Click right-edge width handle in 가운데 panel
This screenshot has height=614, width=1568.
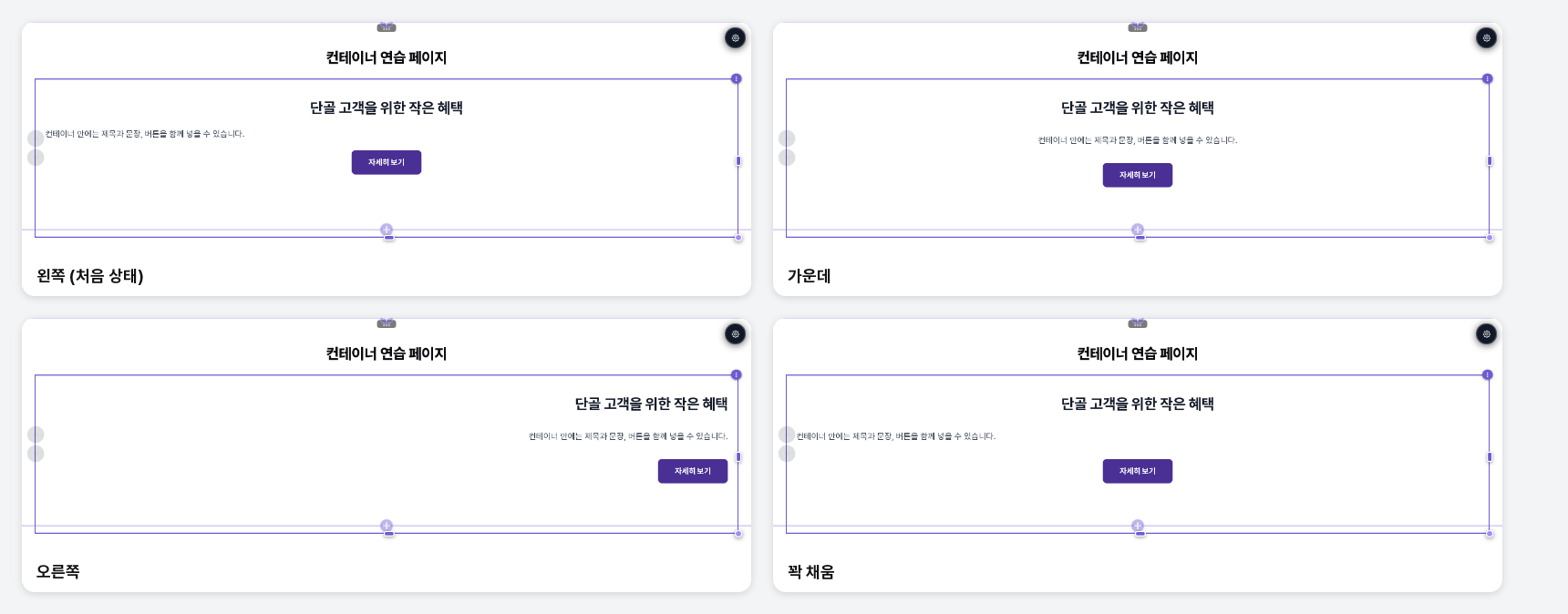pos(1490,161)
